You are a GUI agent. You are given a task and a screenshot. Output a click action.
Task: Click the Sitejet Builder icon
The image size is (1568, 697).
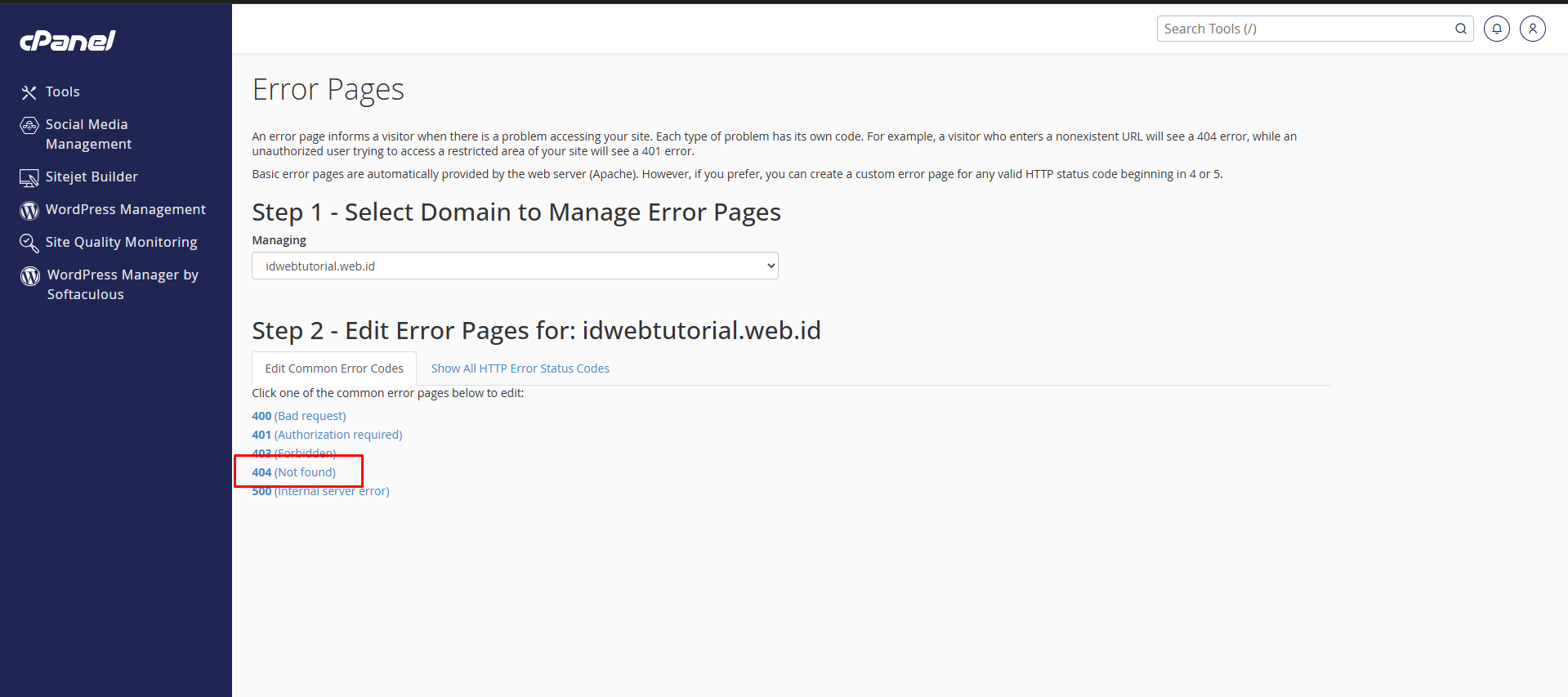[29, 177]
